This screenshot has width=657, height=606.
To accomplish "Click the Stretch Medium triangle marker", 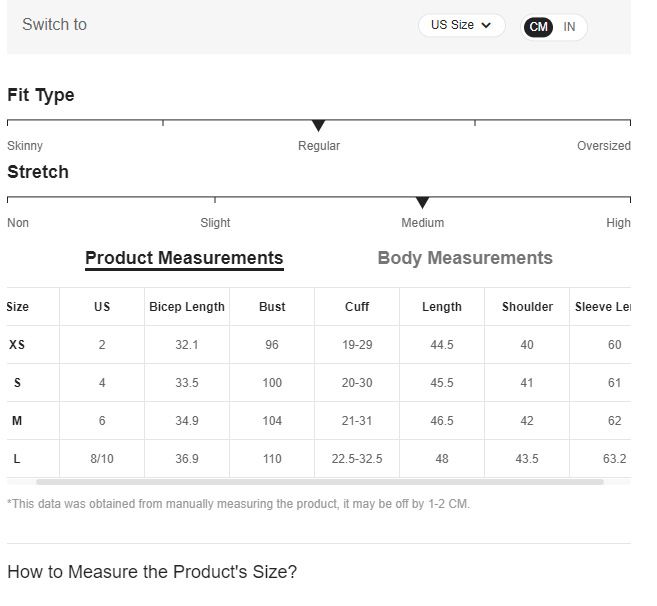I will [x=422, y=203].
